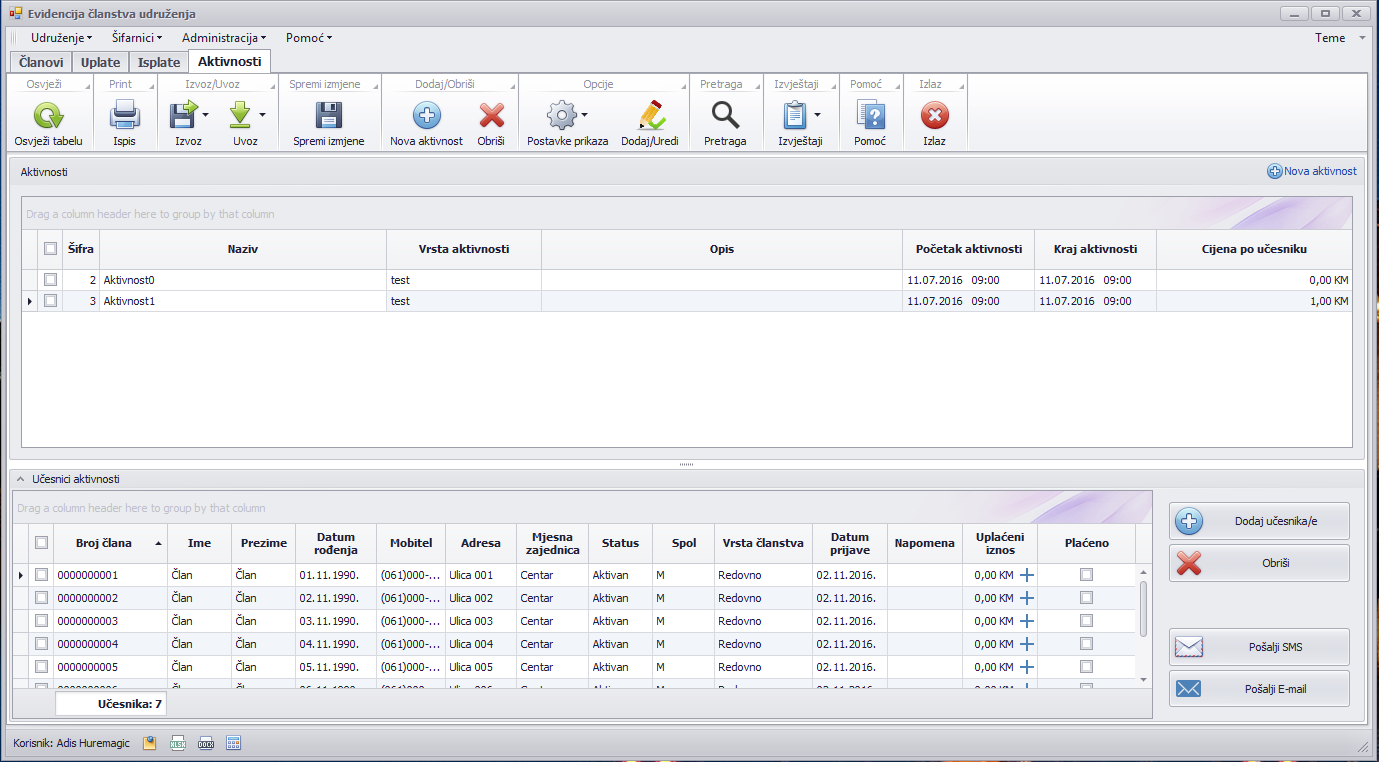Click the DOCX icon in status bar

[206, 743]
